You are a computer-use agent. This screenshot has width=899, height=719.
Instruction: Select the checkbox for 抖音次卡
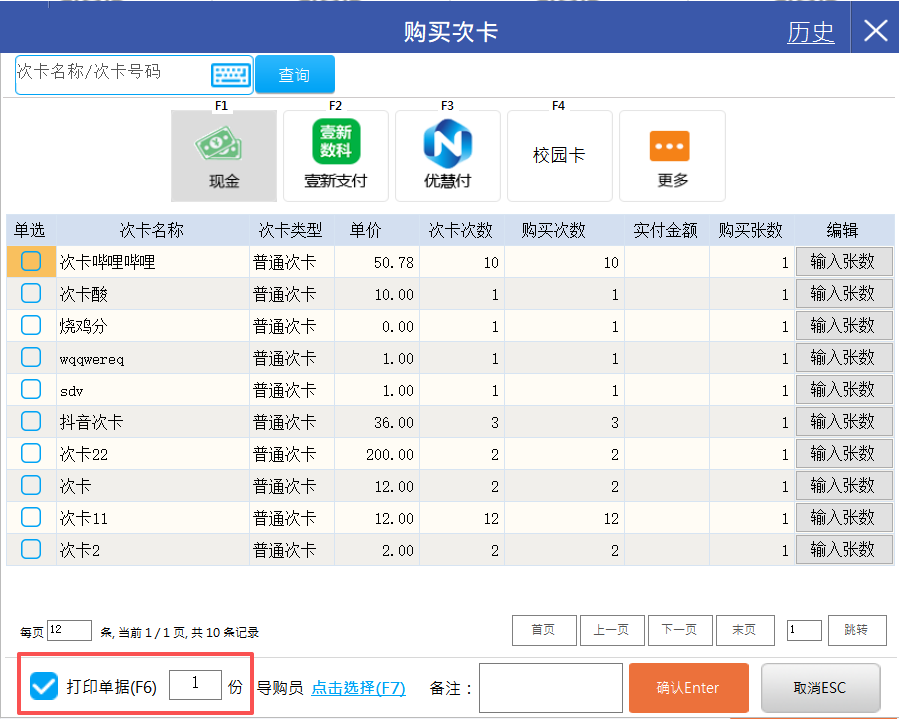pyautogui.click(x=31, y=421)
